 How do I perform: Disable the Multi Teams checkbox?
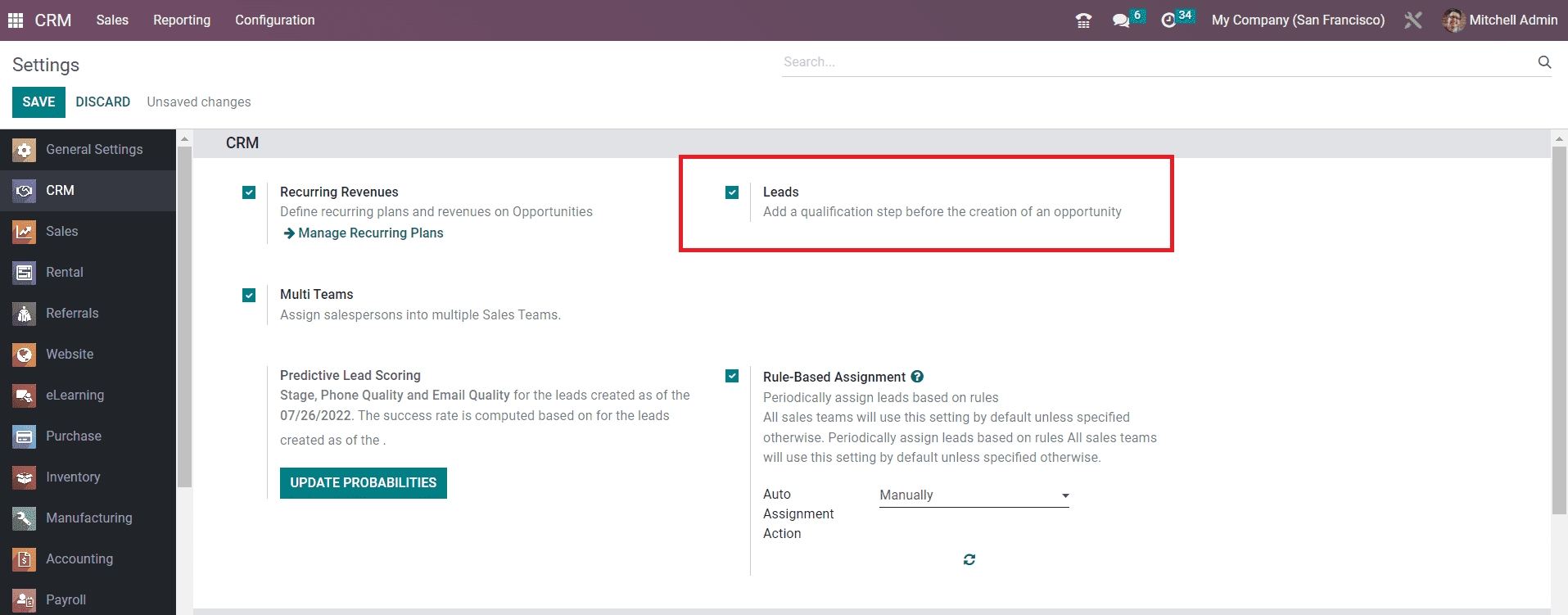tap(249, 295)
